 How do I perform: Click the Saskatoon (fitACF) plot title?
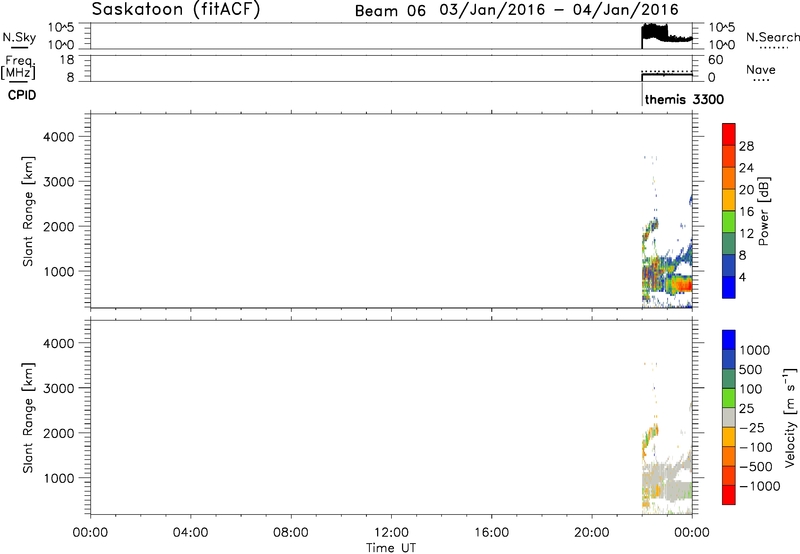[176, 9]
